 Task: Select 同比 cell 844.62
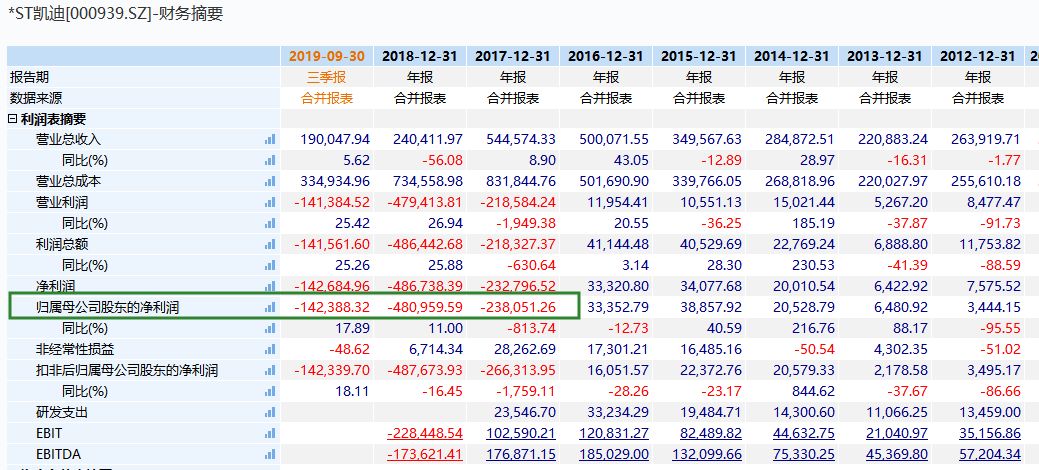(814, 391)
